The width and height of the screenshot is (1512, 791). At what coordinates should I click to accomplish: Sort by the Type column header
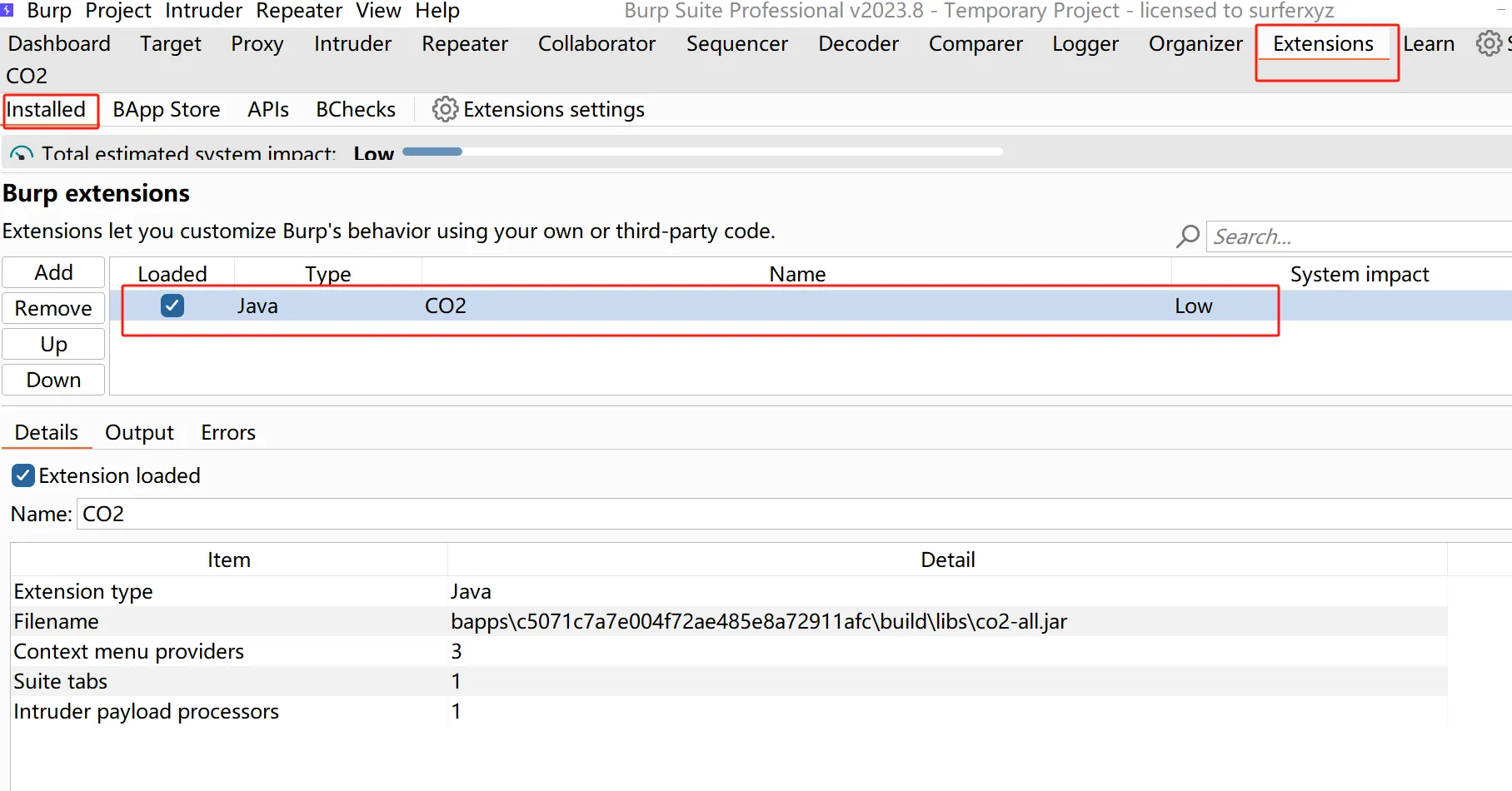coord(328,274)
